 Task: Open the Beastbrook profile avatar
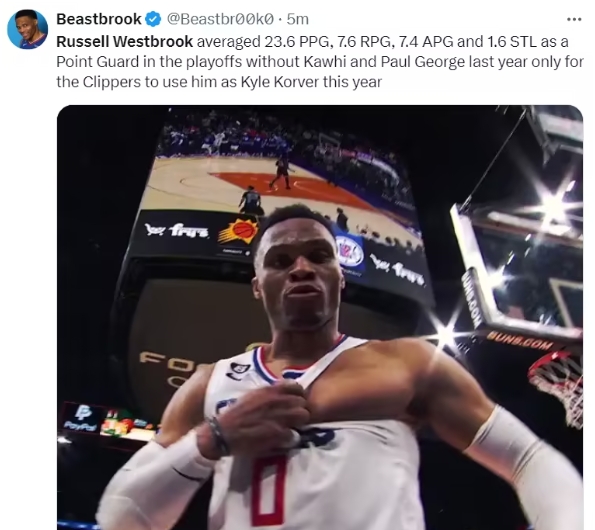[x=28, y=29]
